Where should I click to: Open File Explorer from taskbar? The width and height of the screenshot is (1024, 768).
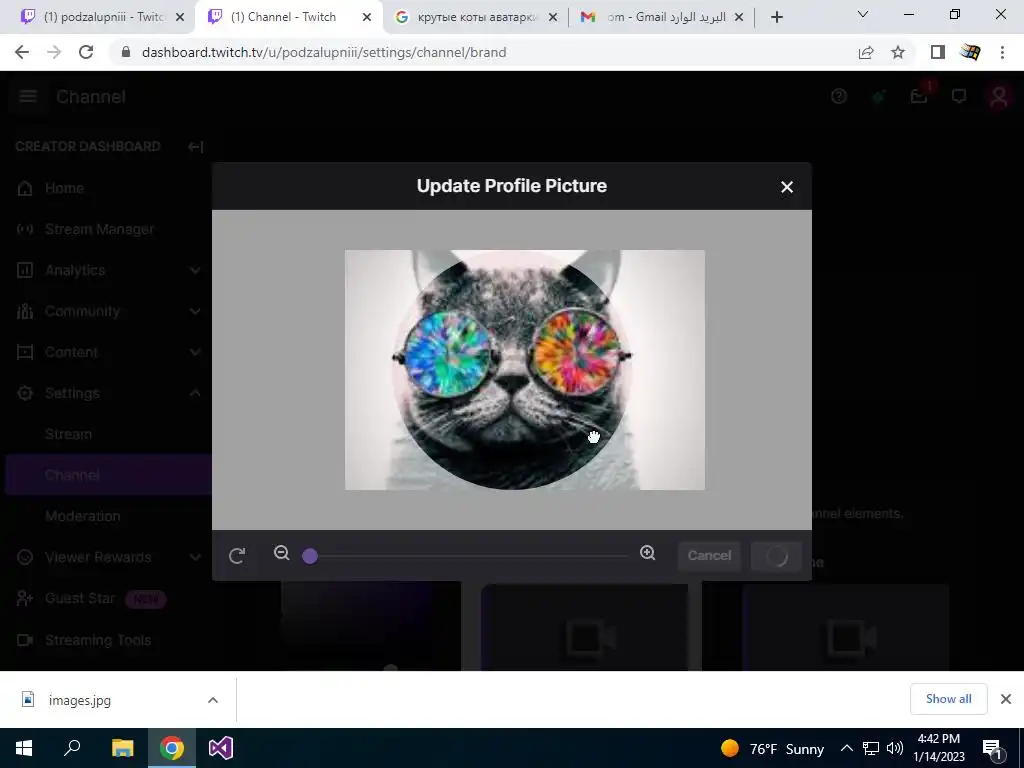coord(123,748)
